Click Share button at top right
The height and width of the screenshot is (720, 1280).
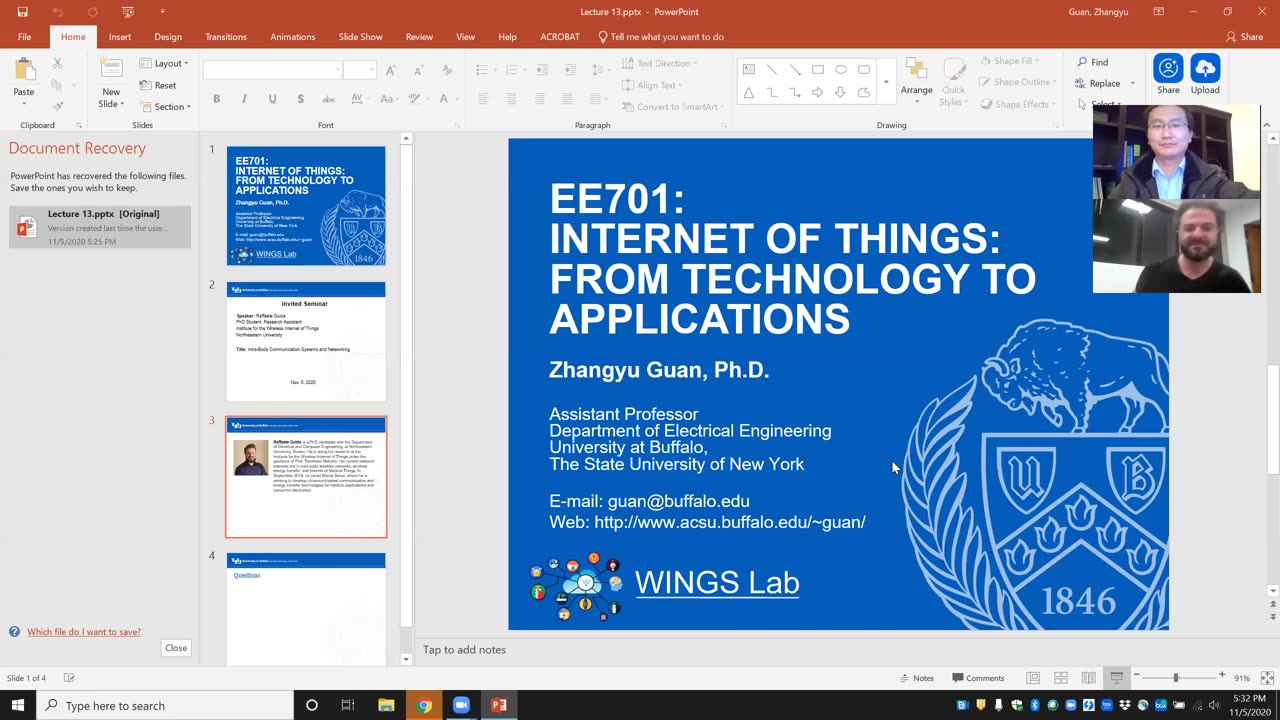[x=1245, y=37]
